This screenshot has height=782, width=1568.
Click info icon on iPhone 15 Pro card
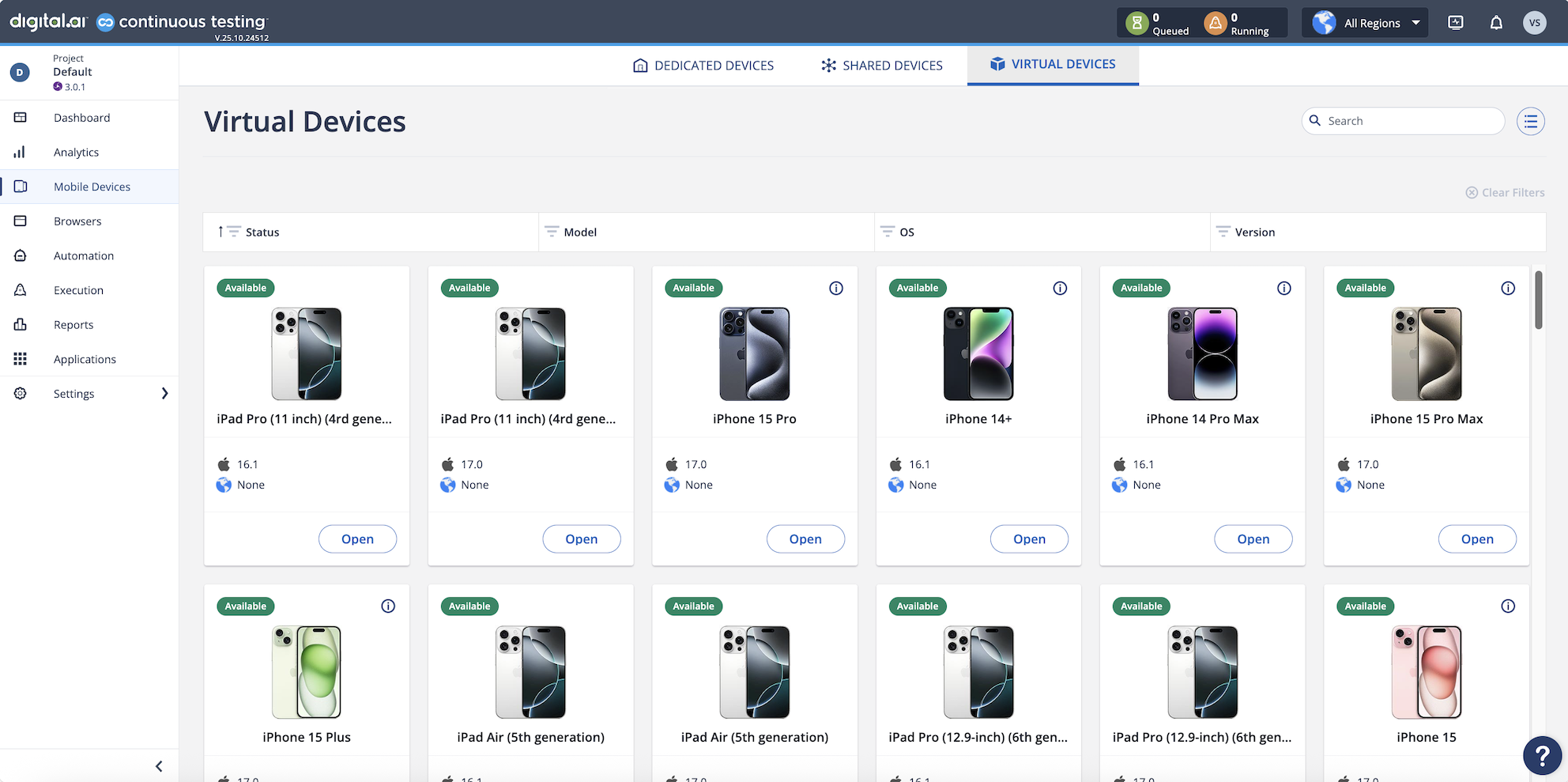coord(835,289)
